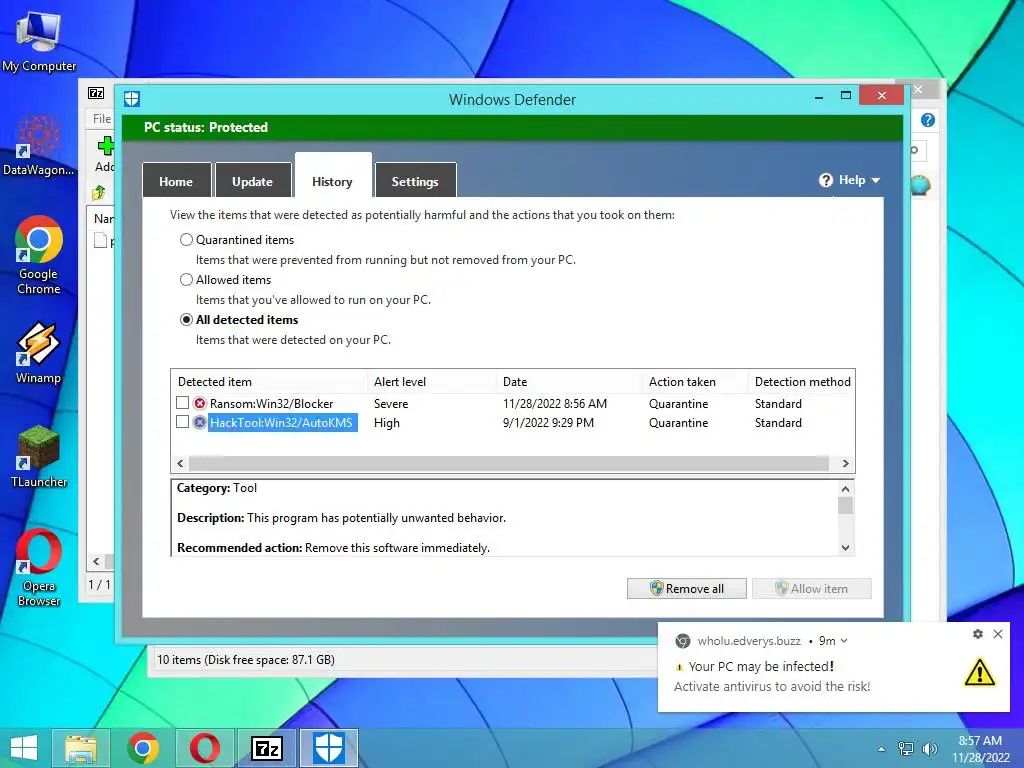Click red severe icon beside Ransom:Win32/Blocker

pyautogui.click(x=200, y=404)
